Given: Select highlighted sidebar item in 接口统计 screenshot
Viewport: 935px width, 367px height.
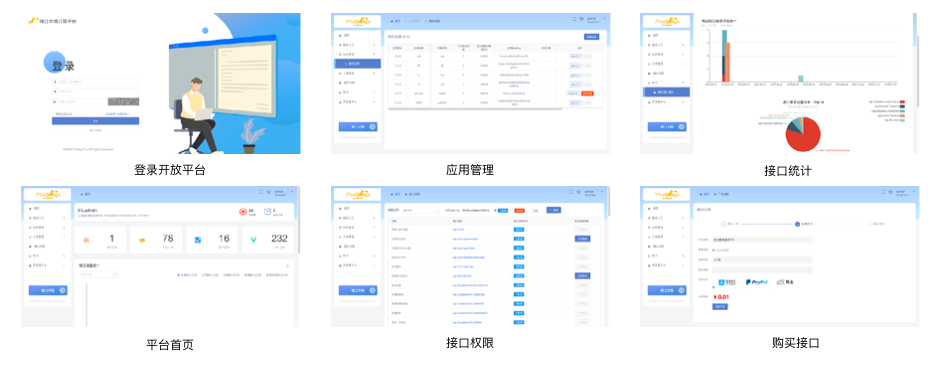Looking at the screenshot, I should pos(666,92).
